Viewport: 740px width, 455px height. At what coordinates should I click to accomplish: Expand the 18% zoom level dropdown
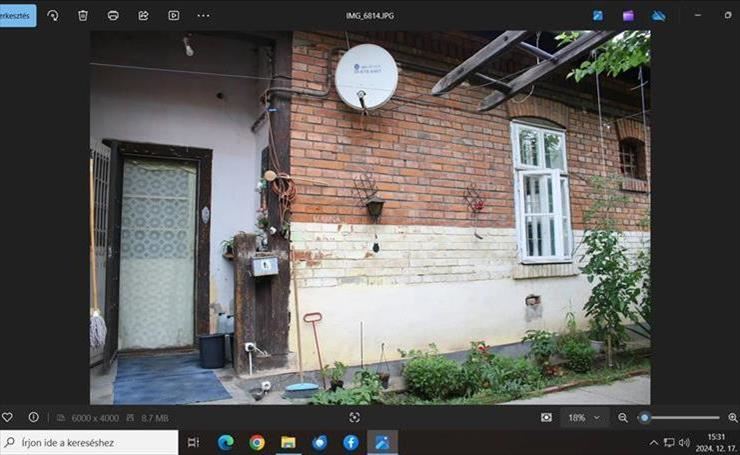[587, 417]
